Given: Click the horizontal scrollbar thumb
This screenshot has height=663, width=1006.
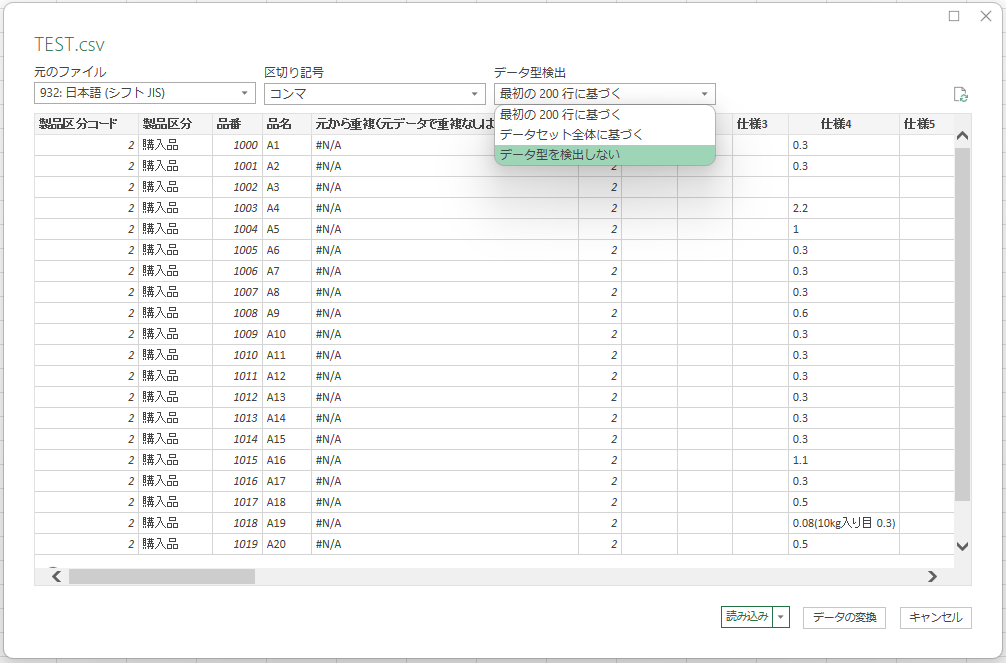Looking at the screenshot, I should [x=162, y=576].
